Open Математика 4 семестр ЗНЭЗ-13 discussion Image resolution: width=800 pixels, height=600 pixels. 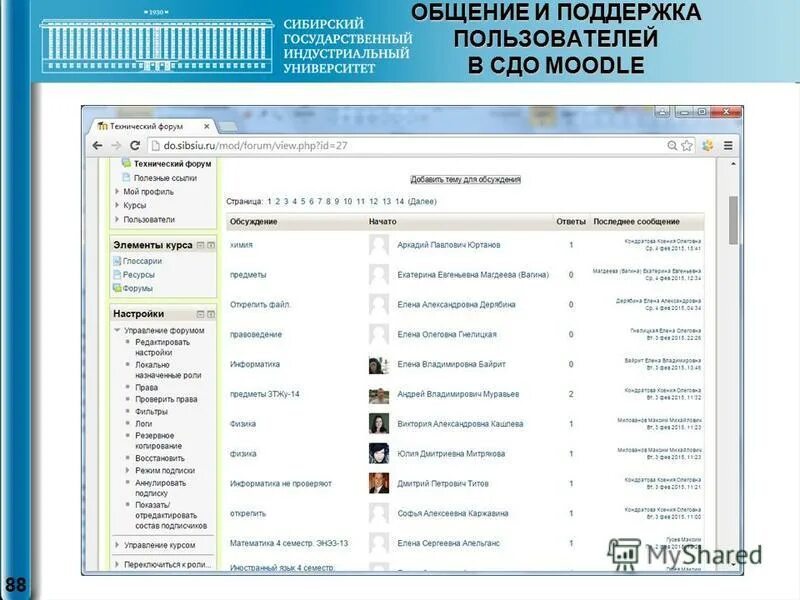pos(289,543)
